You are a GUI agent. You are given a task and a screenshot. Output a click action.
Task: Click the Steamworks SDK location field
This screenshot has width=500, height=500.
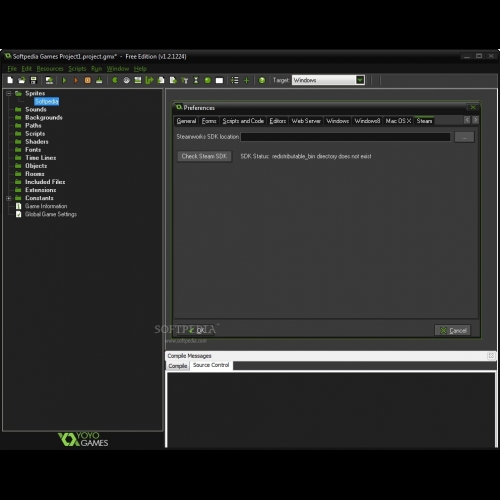(x=345, y=137)
